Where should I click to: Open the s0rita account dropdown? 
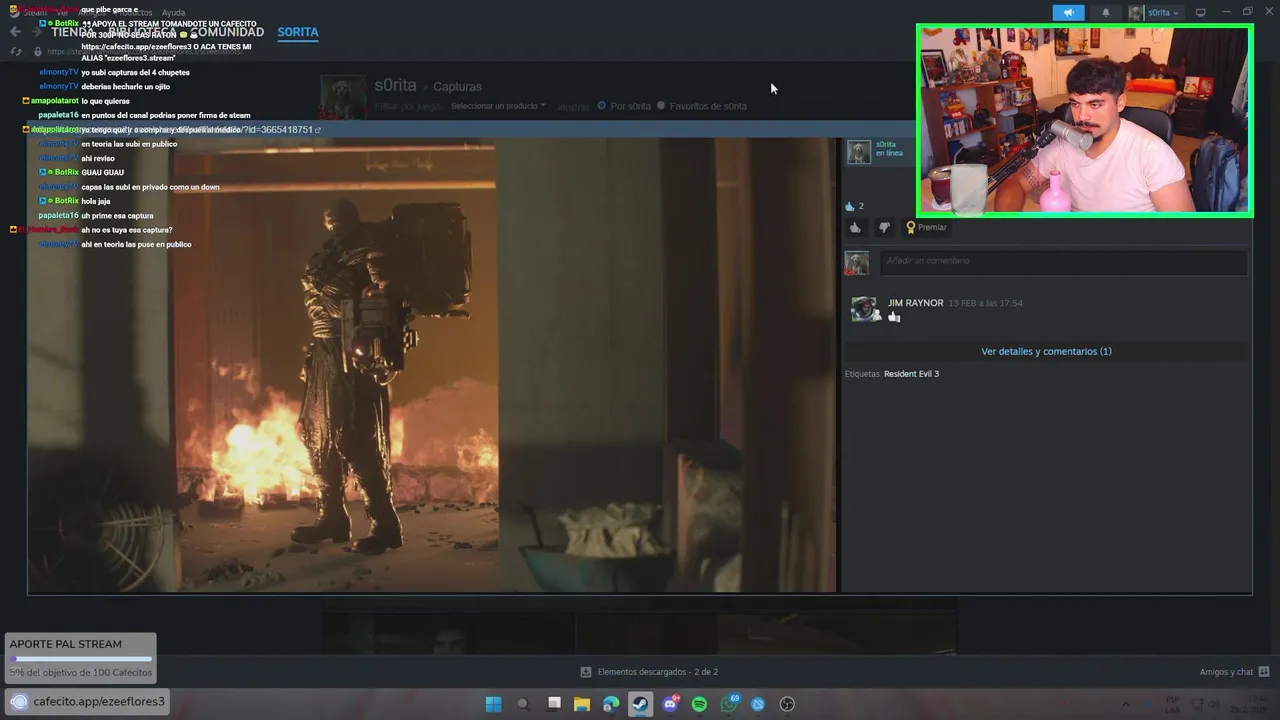click(x=1155, y=12)
